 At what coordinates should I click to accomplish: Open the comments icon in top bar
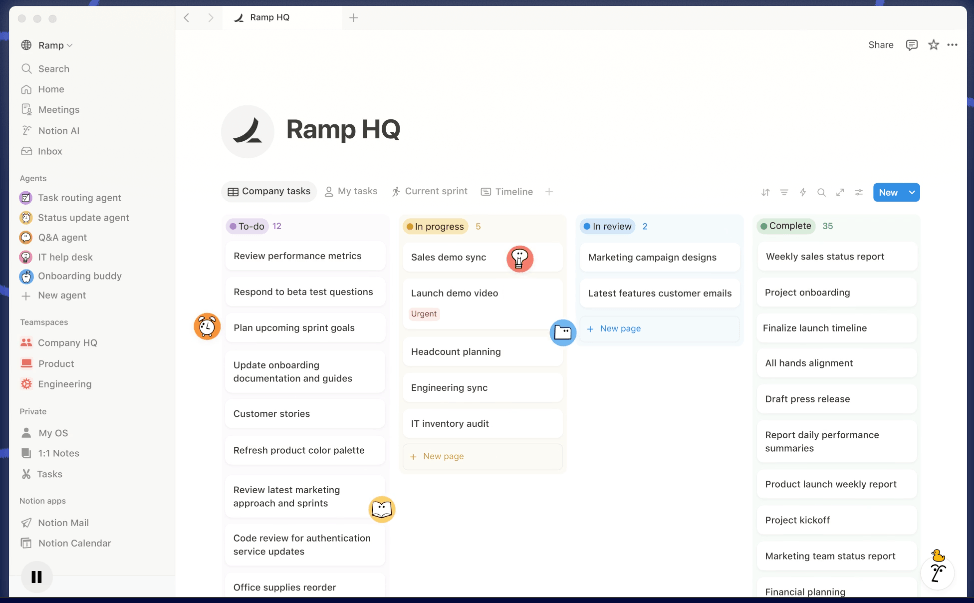(911, 45)
